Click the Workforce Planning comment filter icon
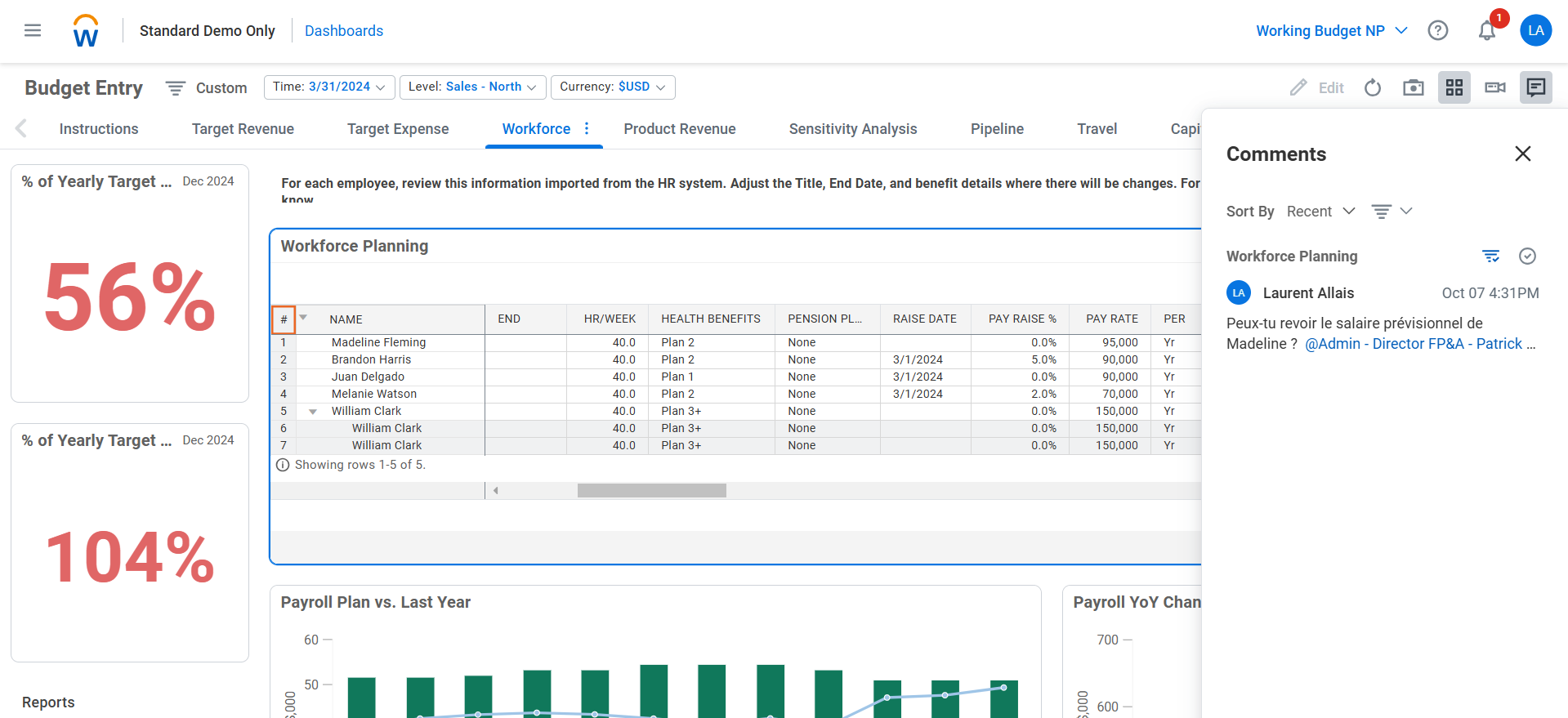This screenshot has width=1568, height=718. pos(1490,256)
